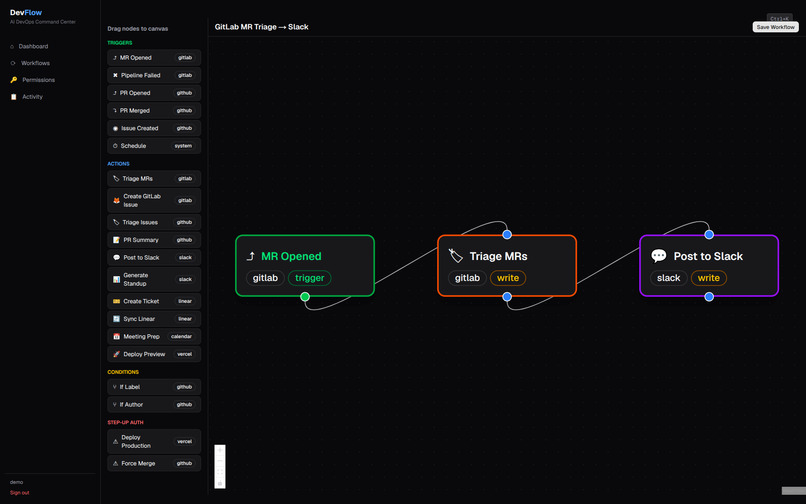
Task: Click the arrow icon on MR Opened canvas node
Action: point(251,256)
